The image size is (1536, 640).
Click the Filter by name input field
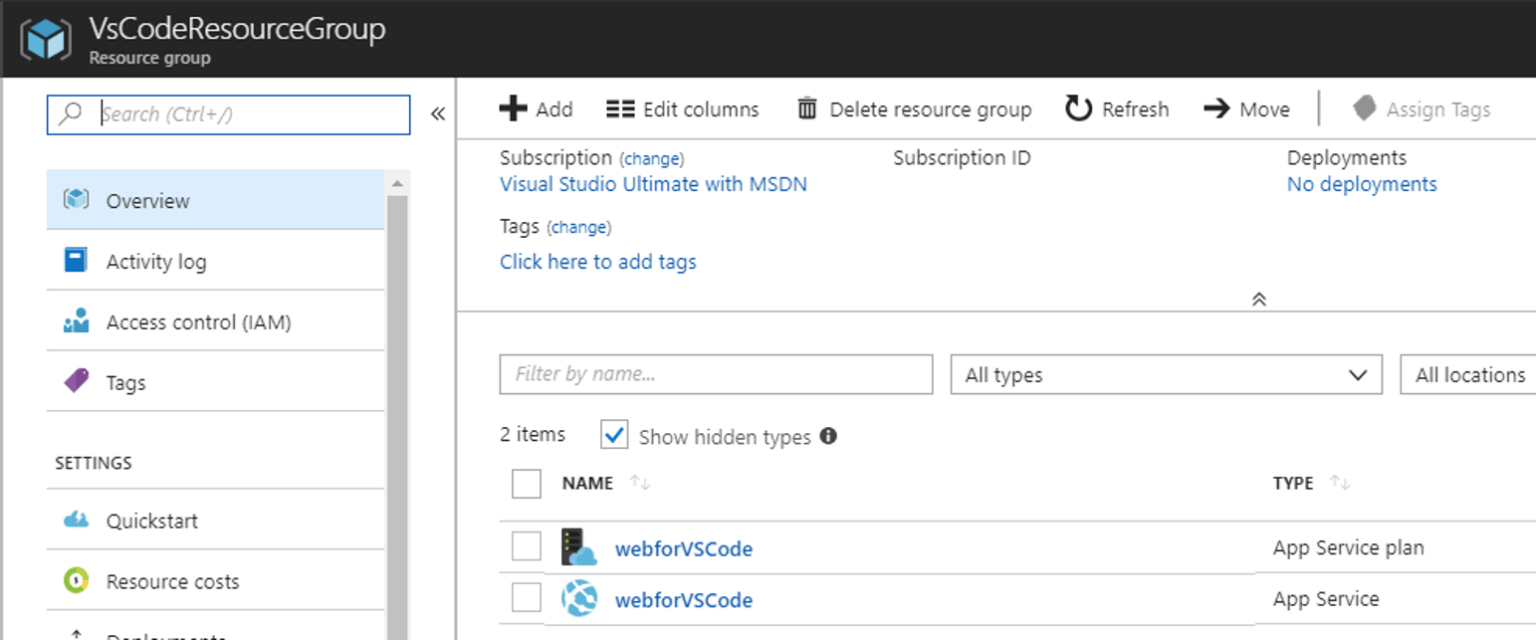pyautogui.click(x=715, y=374)
